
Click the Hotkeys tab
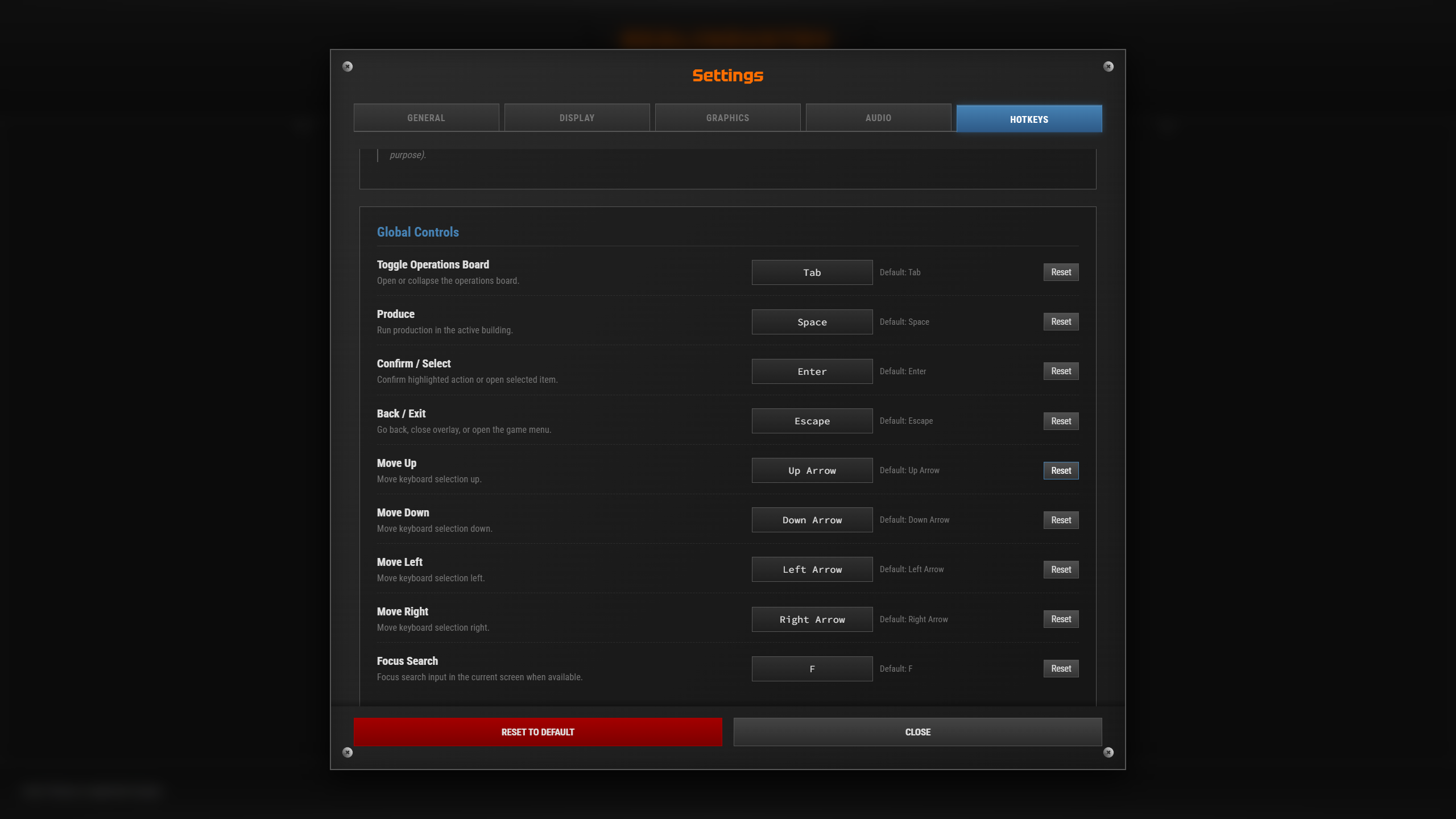tap(1029, 119)
